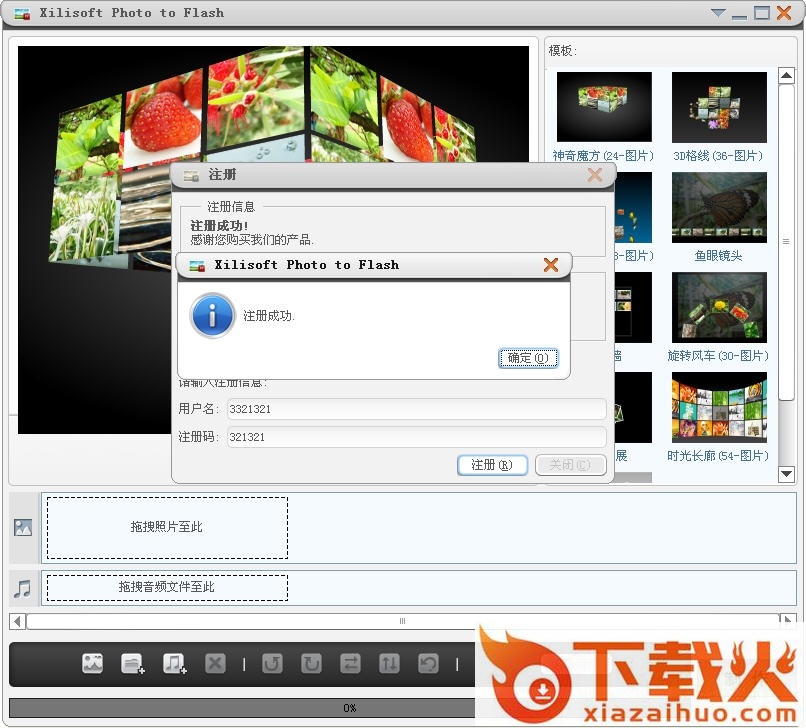The height and width of the screenshot is (728, 806).
Task: Rotate photo clockwise toolbar icon
Action: click(x=311, y=664)
